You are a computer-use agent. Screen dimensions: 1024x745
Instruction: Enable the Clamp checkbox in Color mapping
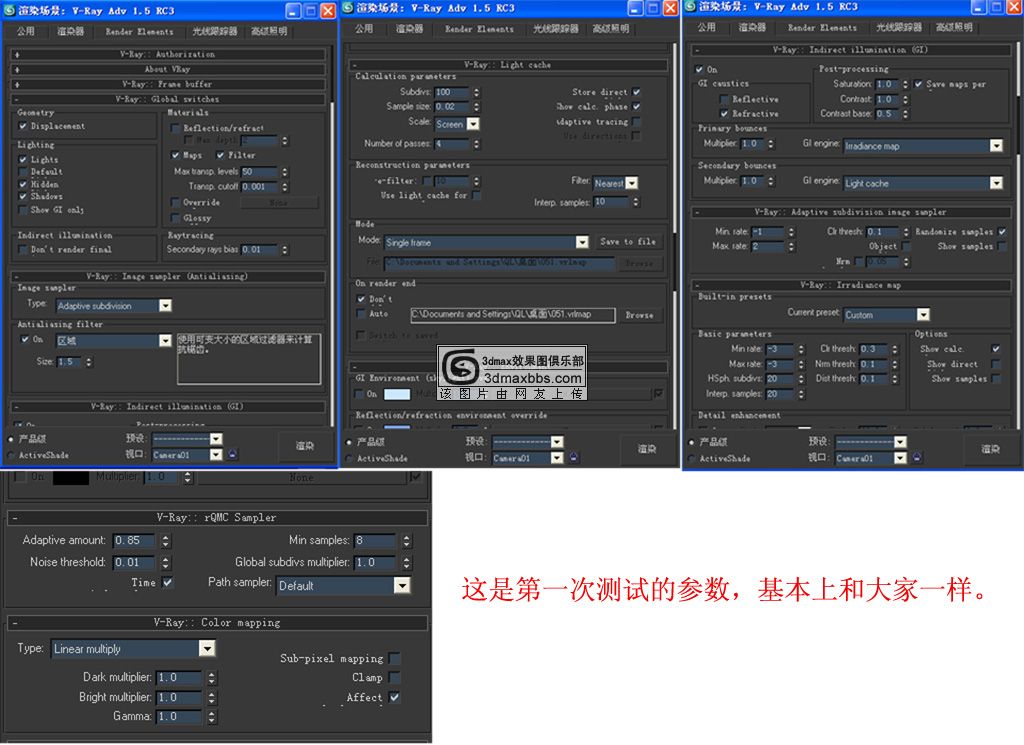(x=394, y=678)
